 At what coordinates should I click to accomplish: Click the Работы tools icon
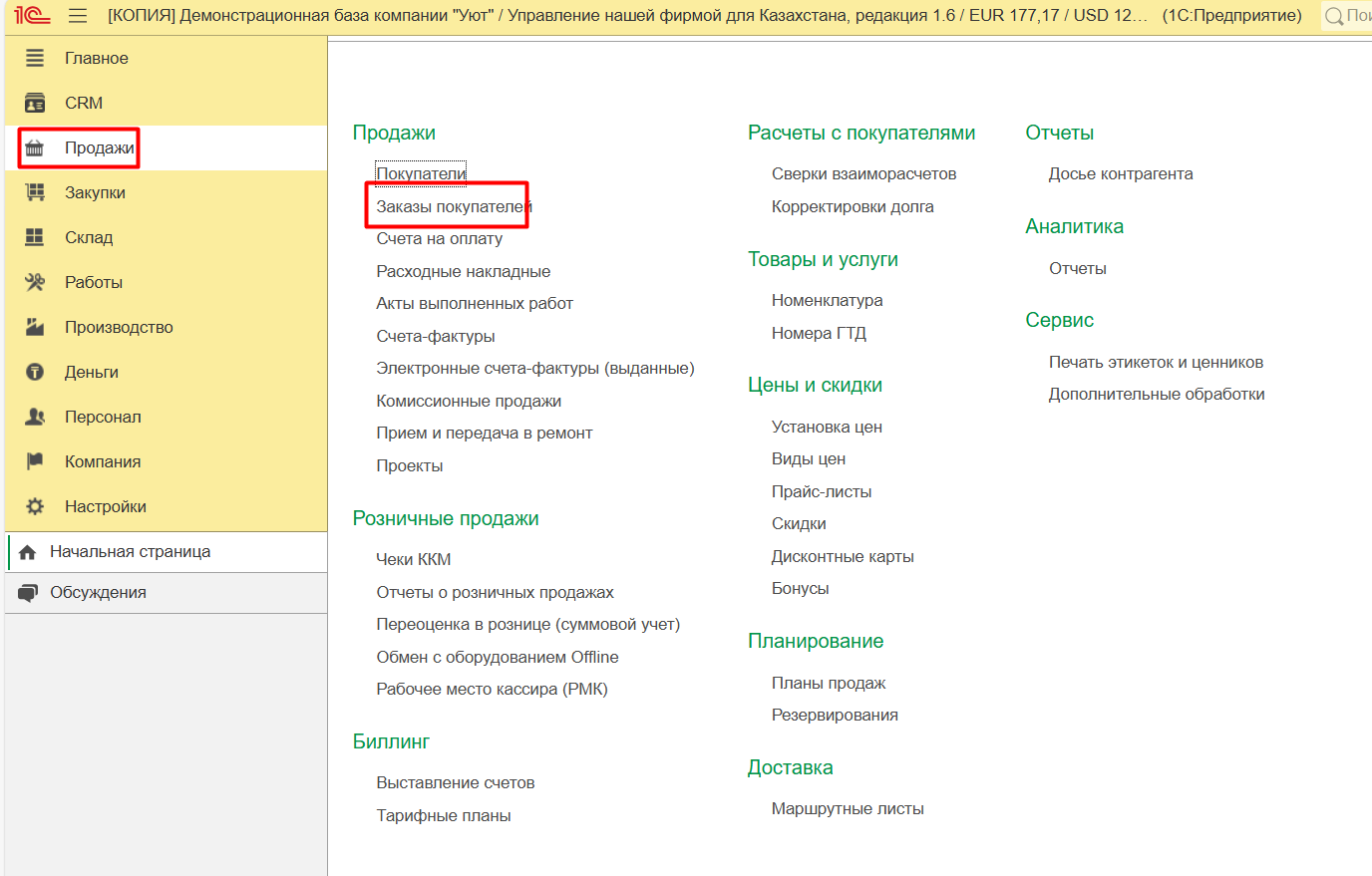point(35,282)
